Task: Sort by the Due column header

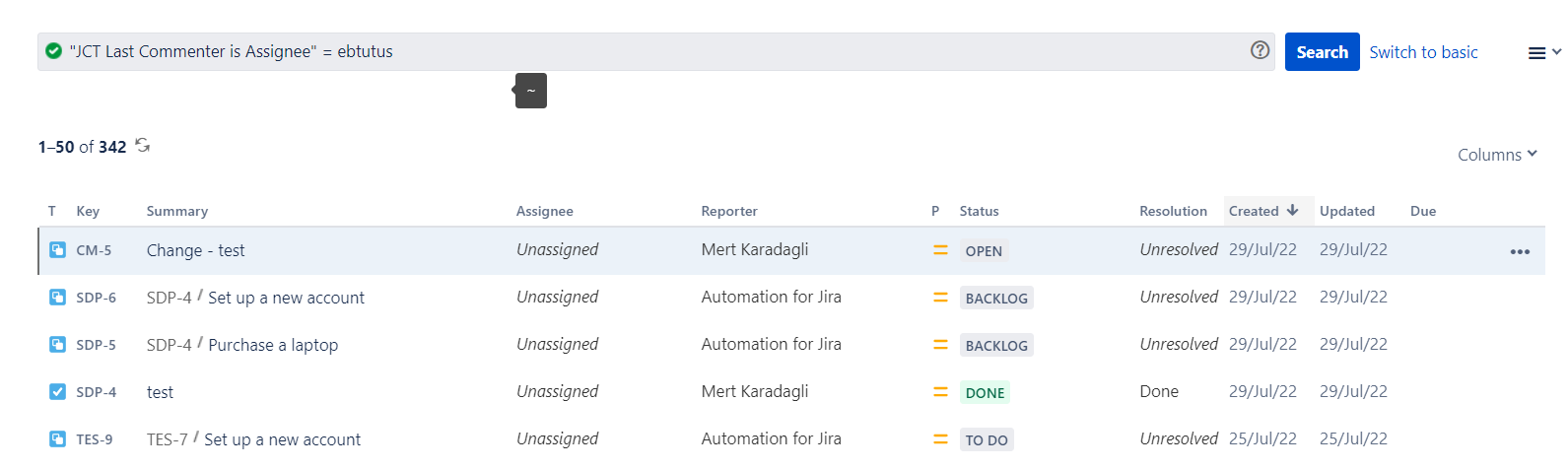Action: pos(1423,211)
